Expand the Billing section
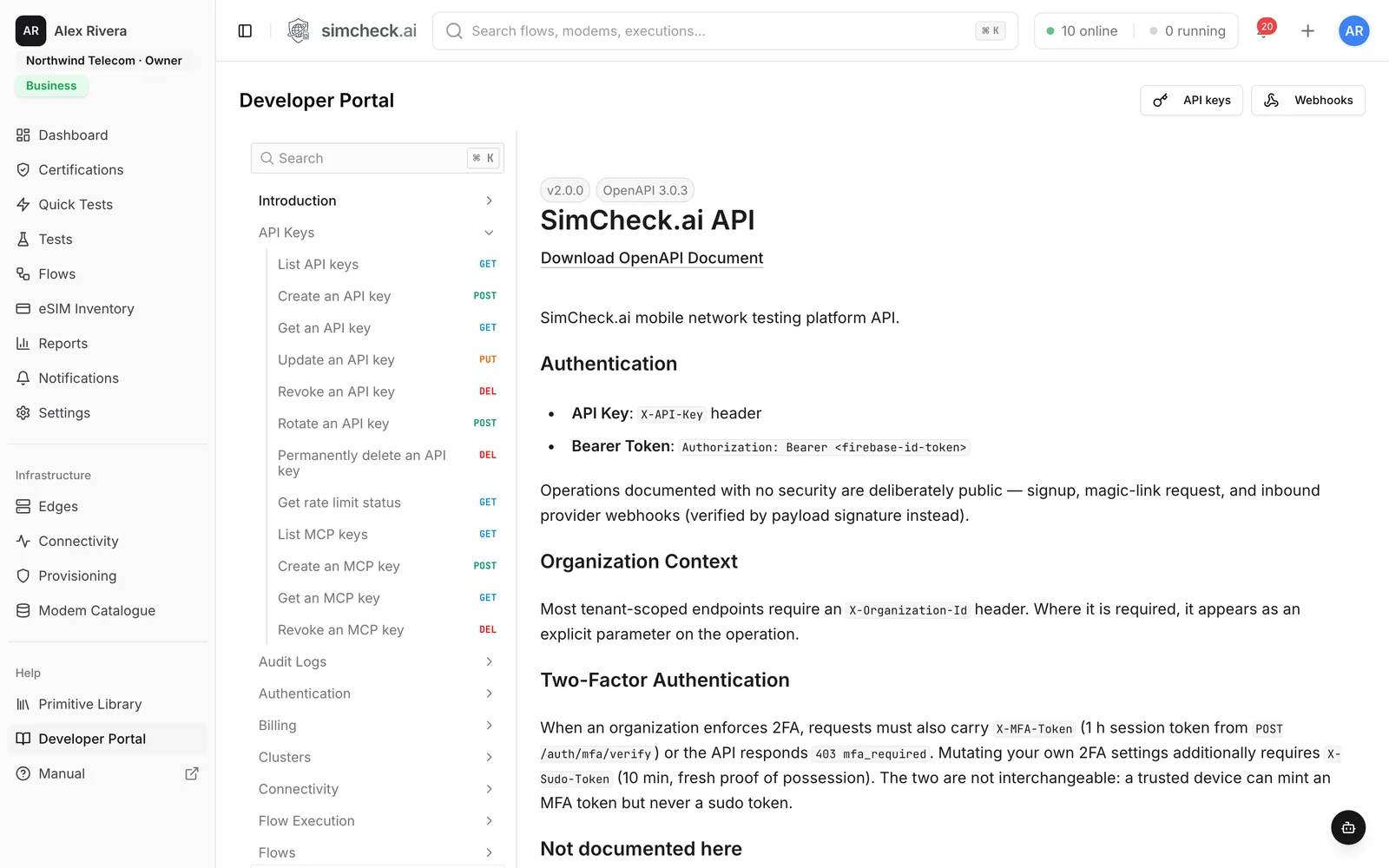This screenshot has height=868, width=1389. pos(377,726)
